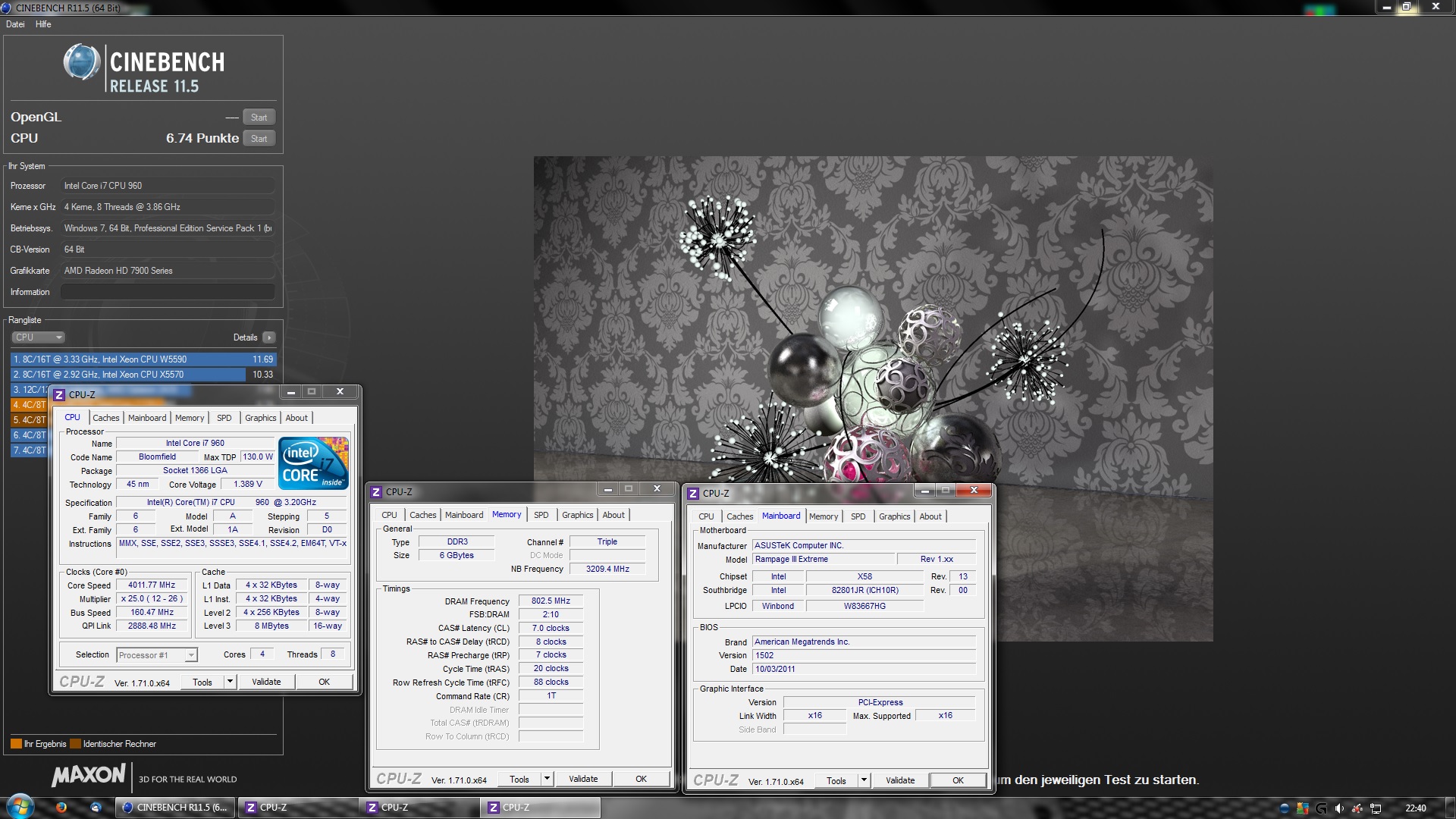Open the Datei menu
1456x819 pixels.
tap(15, 24)
